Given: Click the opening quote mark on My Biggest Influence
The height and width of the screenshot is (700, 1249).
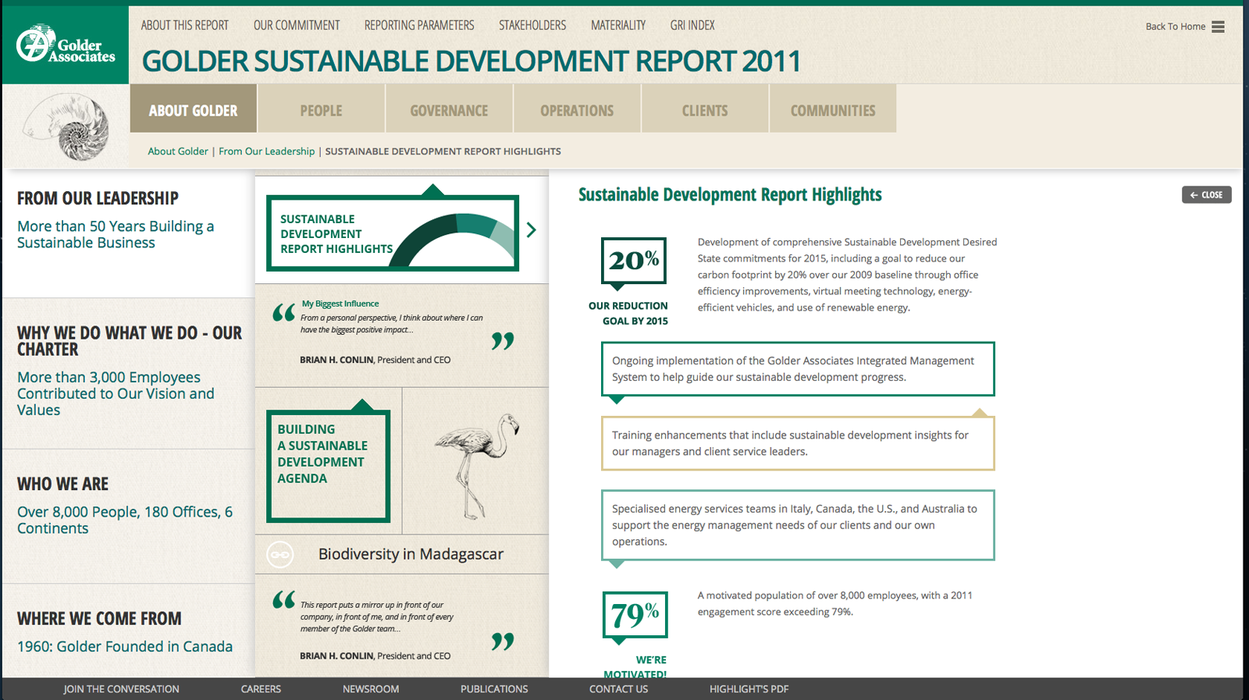Looking at the screenshot, I should click(x=284, y=313).
